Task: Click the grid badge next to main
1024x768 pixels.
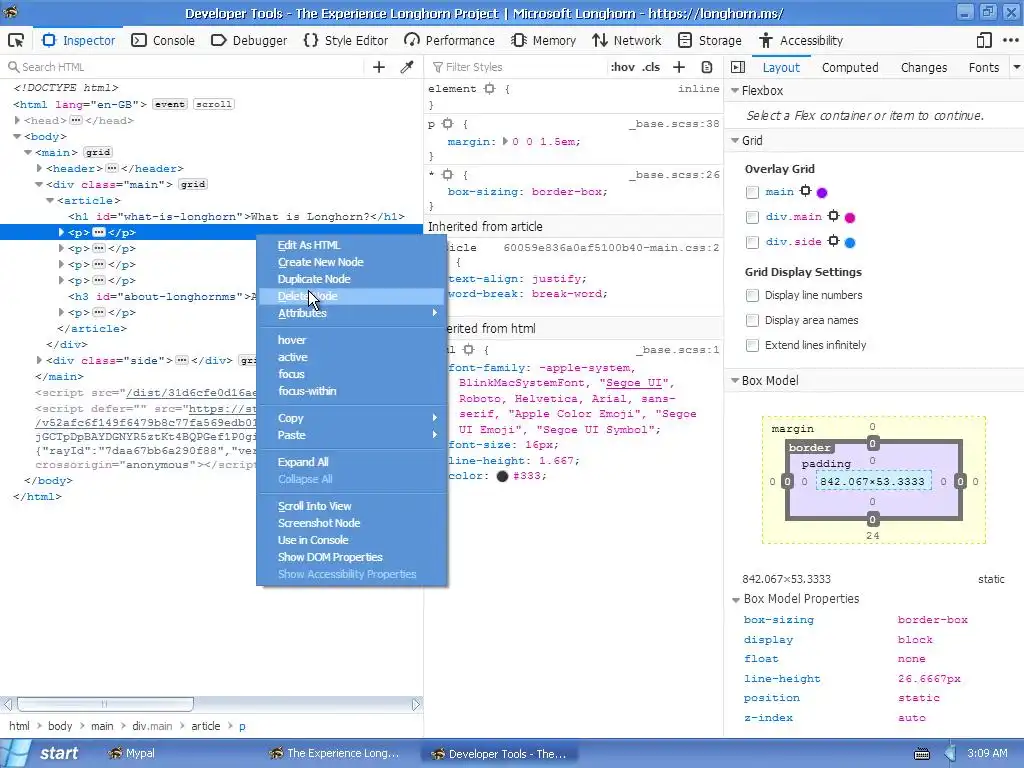Action: click(x=98, y=152)
